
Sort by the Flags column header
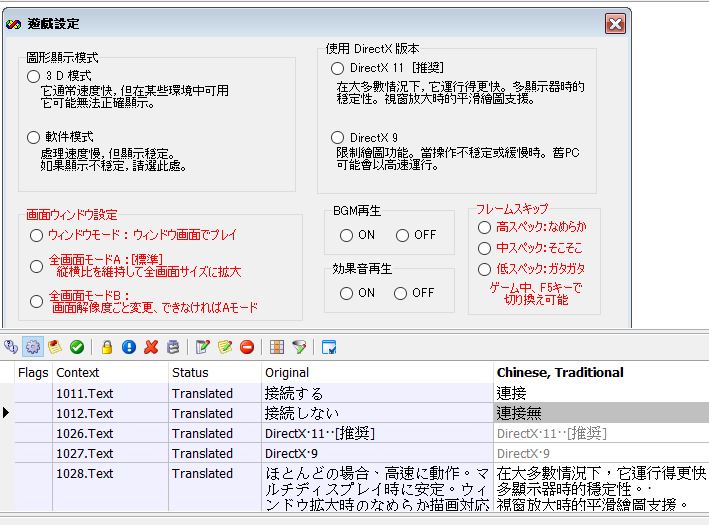[x=33, y=373]
